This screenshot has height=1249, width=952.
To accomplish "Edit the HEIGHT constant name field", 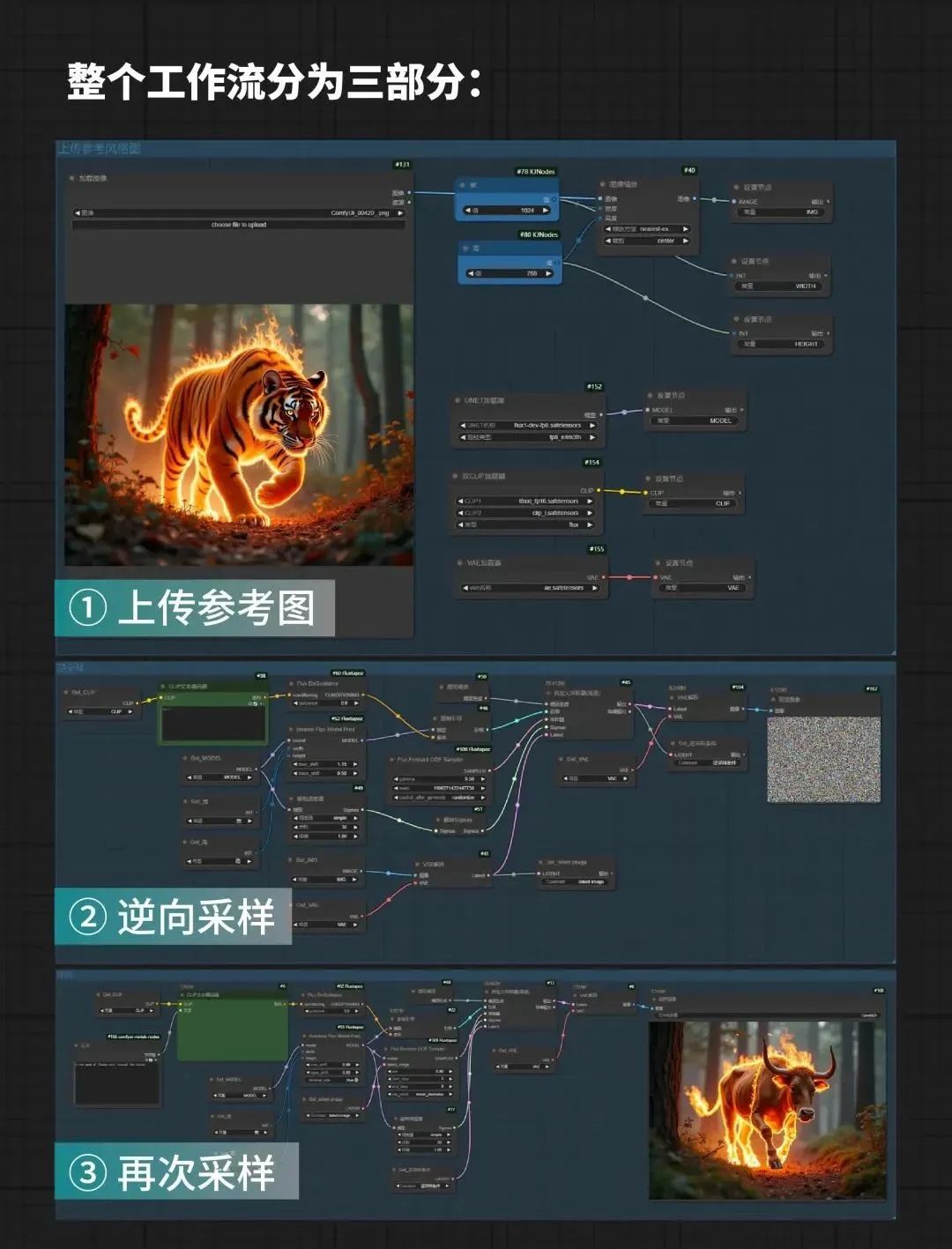I will [x=781, y=344].
